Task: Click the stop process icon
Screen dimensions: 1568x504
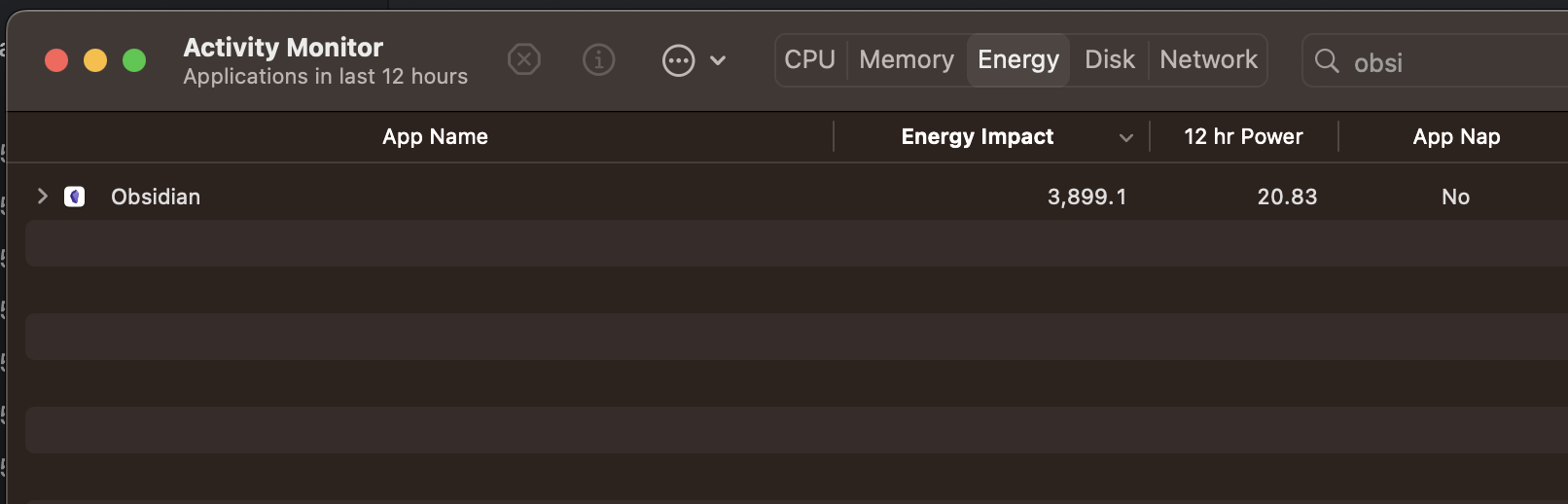Action: (x=524, y=60)
